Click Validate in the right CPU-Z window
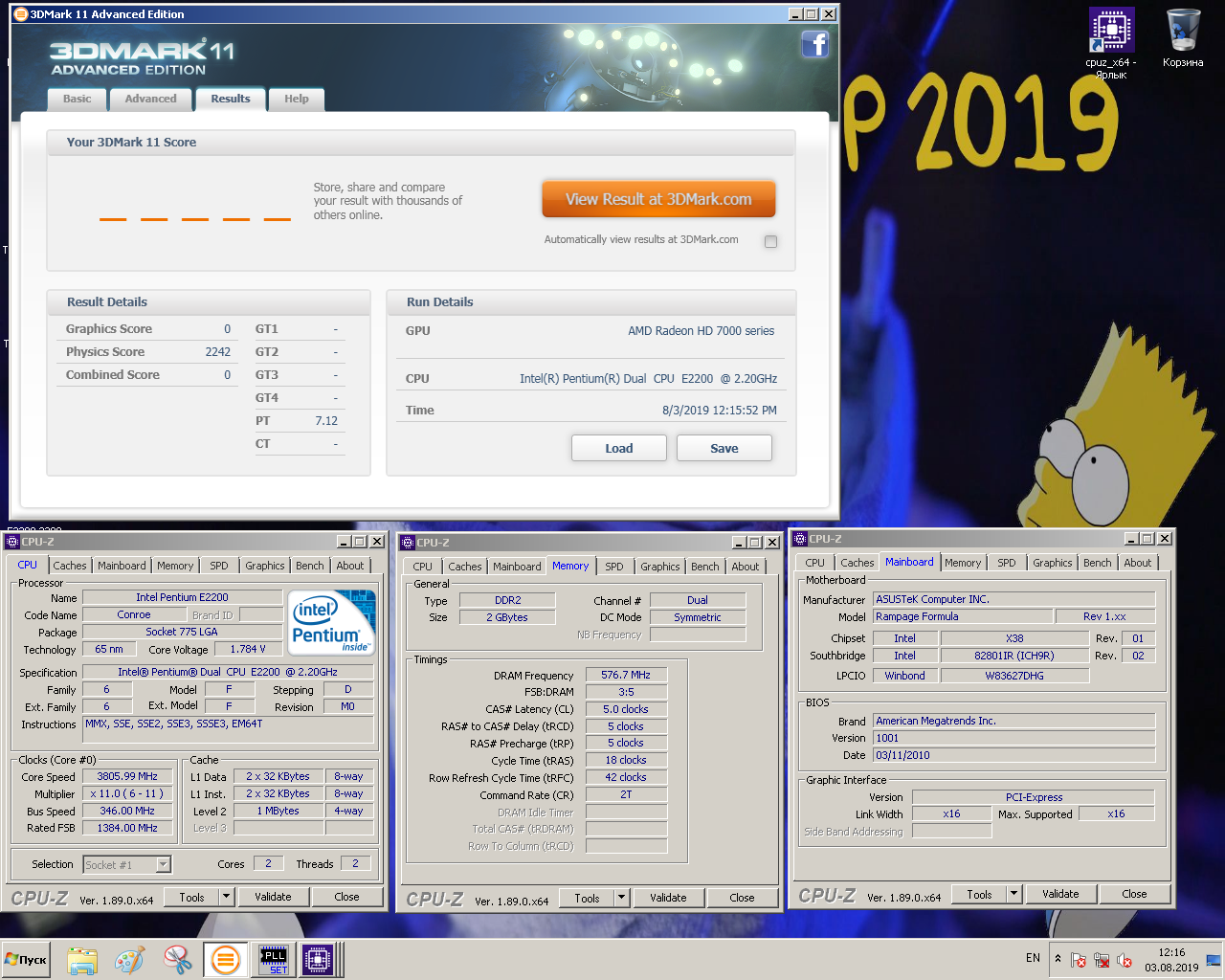This screenshot has height=980, width=1225. (x=1060, y=894)
